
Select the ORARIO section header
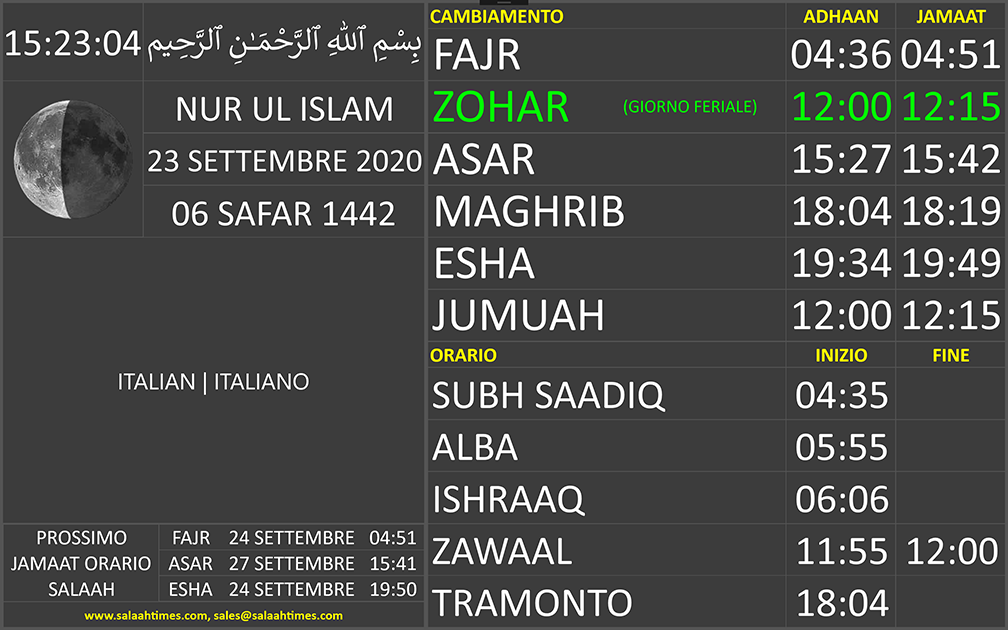[463, 355]
